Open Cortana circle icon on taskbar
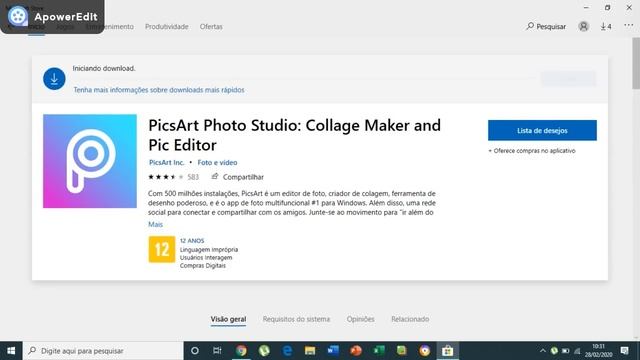 tap(195, 351)
